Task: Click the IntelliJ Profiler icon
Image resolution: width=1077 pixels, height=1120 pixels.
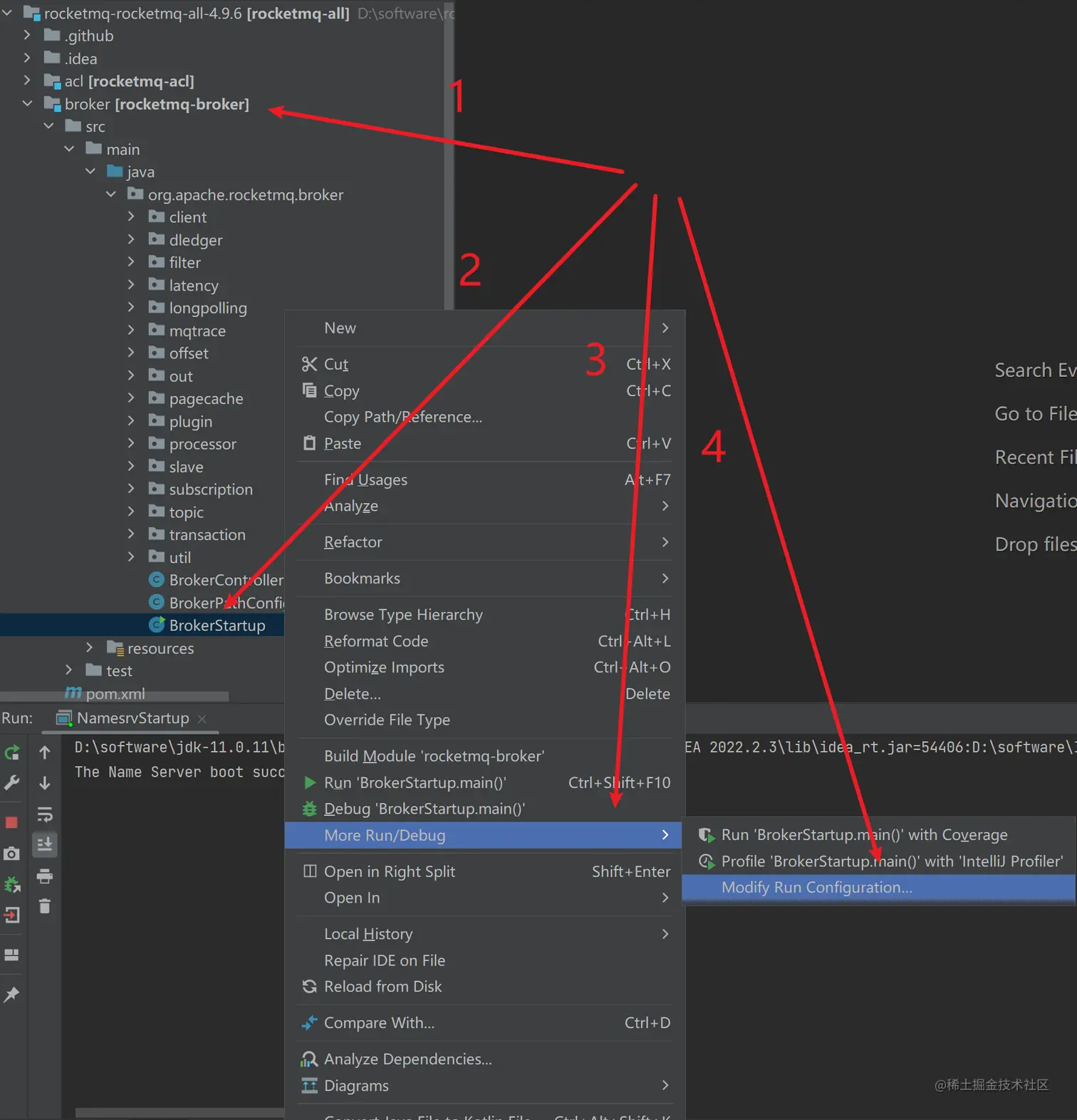Action: (x=707, y=861)
